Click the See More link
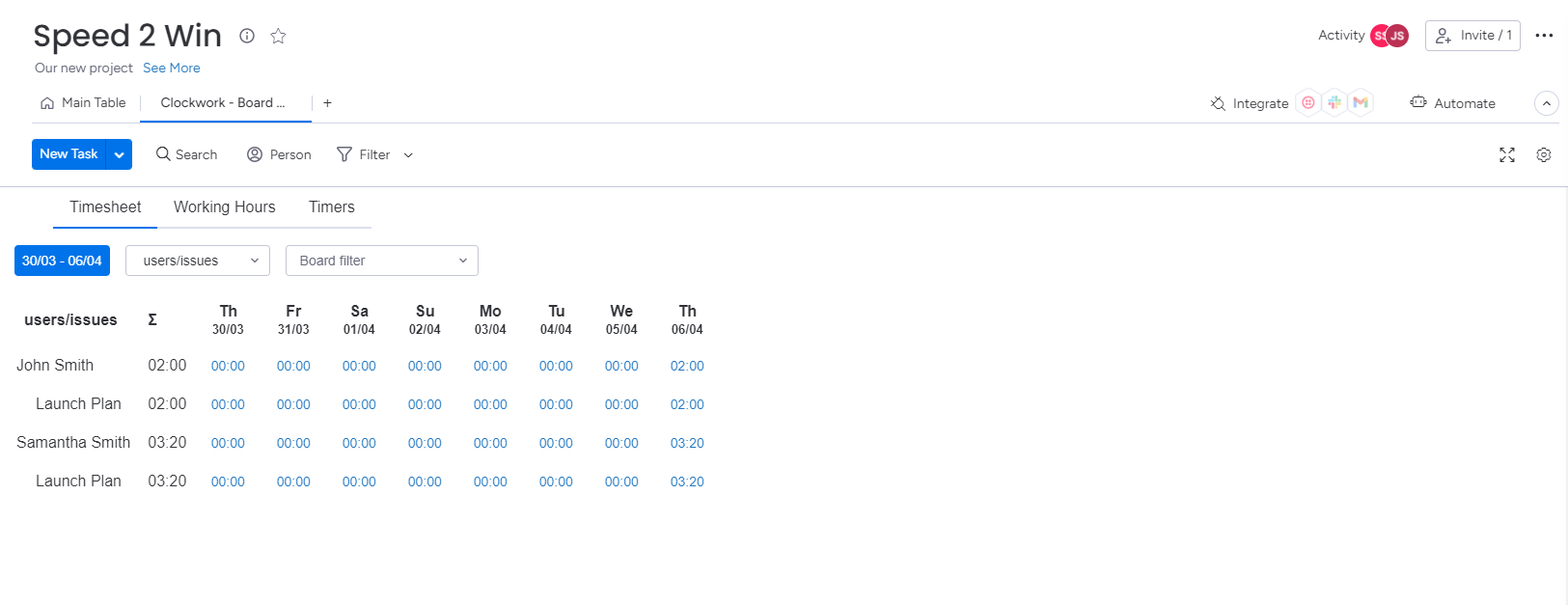This screenshot has width=1568, height=605. (x=172, y=68)
